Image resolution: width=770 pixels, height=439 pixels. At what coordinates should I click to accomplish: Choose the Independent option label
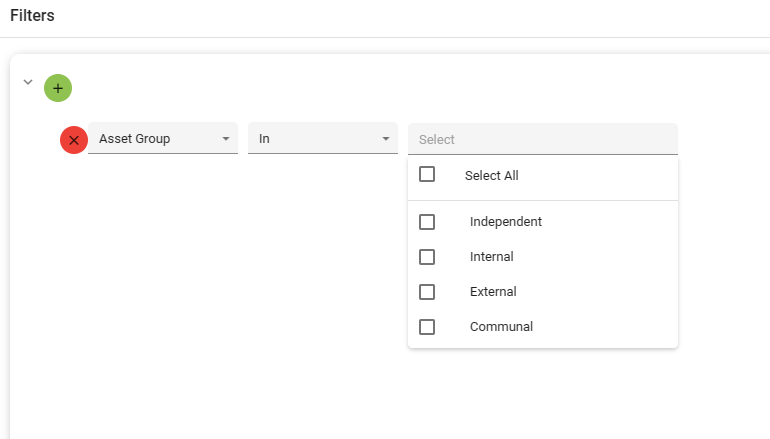(x=505, y=222)
